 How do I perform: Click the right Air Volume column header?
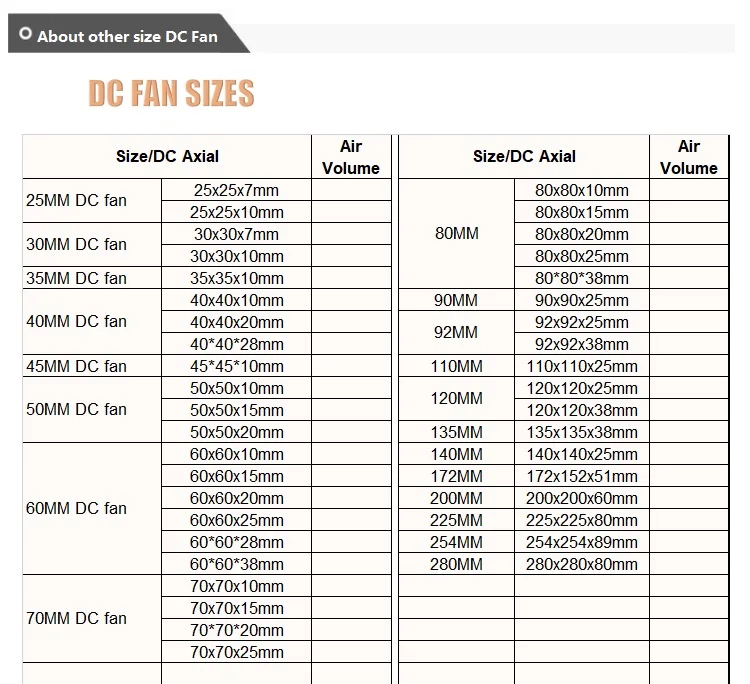[689, 157]
